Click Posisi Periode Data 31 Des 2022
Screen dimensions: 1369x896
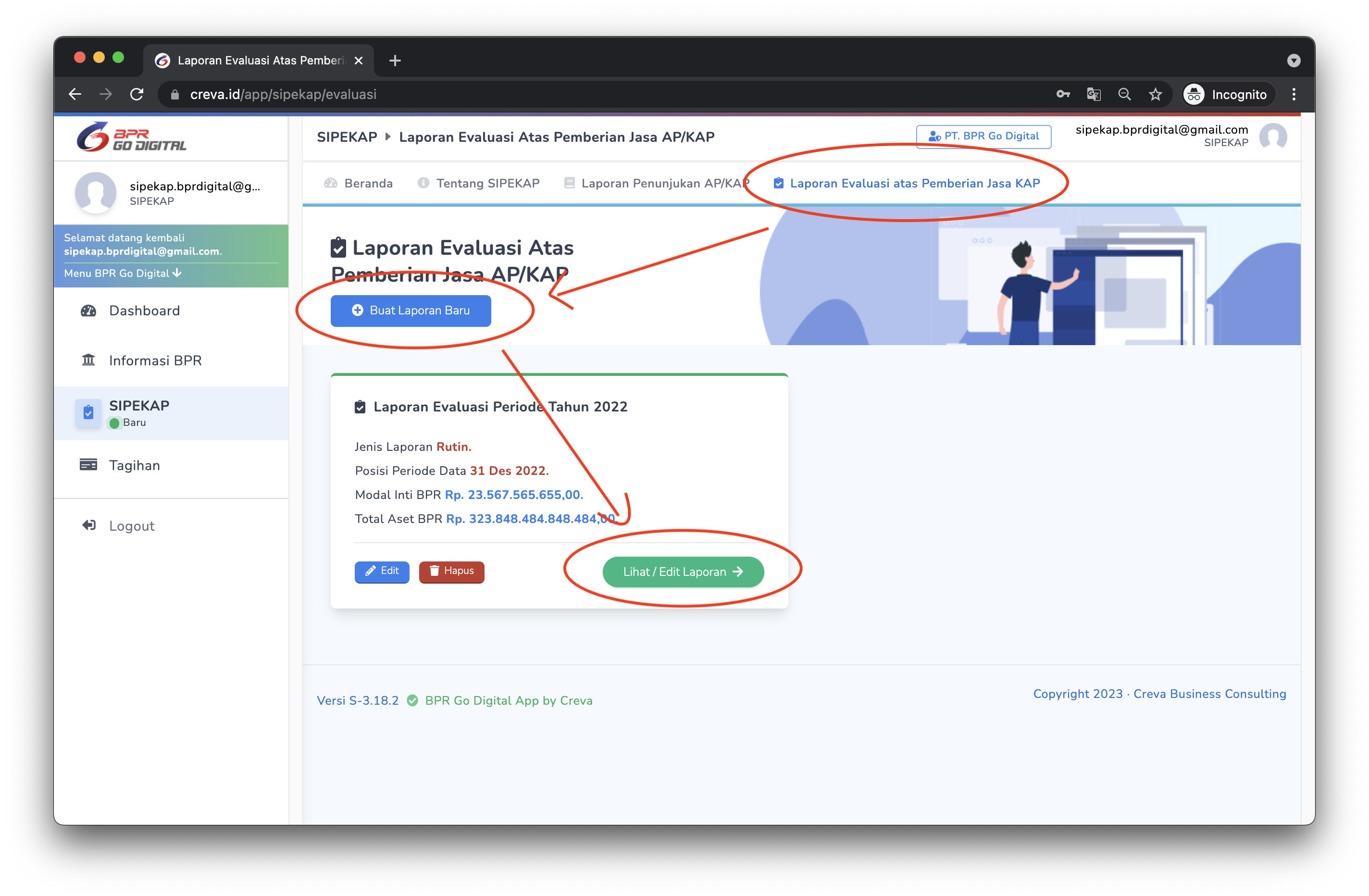pos(451,471)
